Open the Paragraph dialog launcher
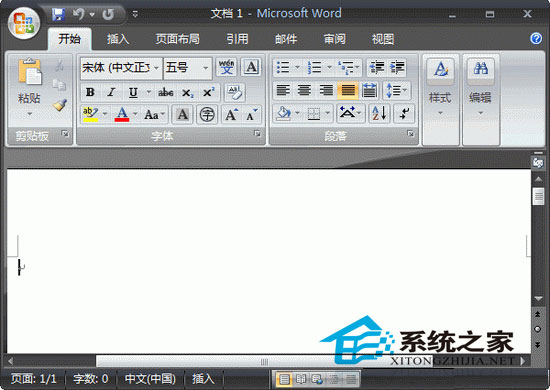550x390 pixels. (410, 134)
